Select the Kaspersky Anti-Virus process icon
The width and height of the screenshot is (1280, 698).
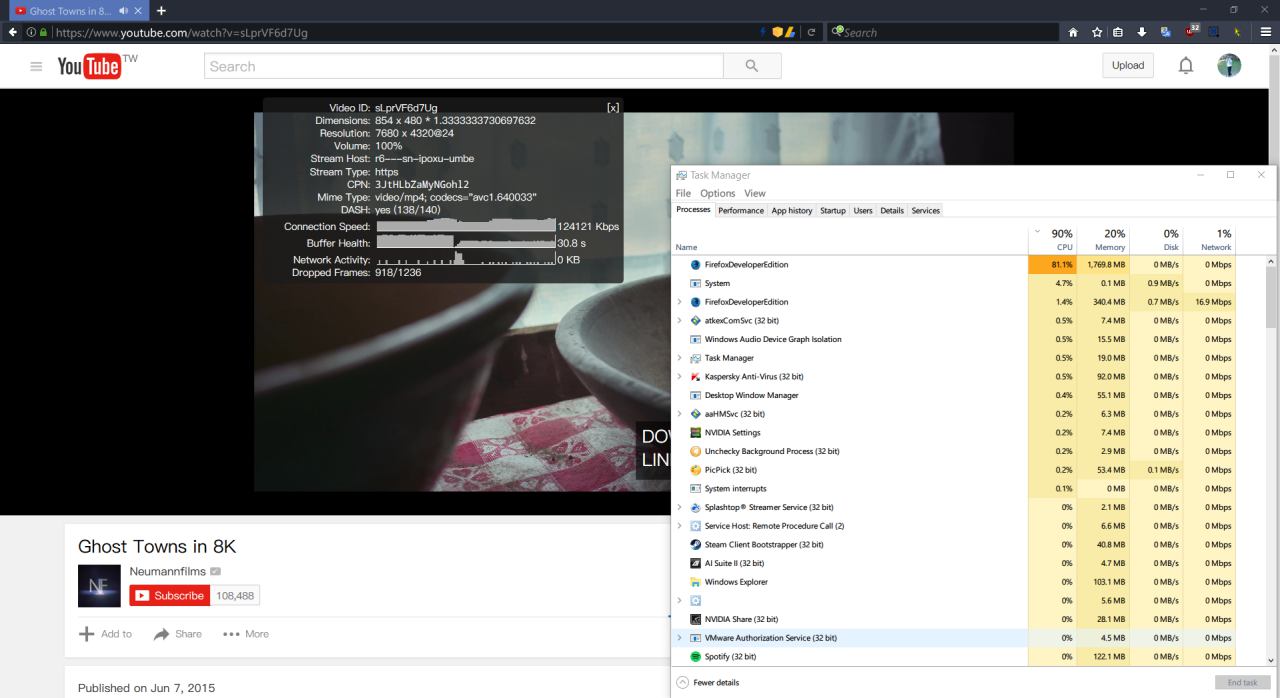(696, 377)
